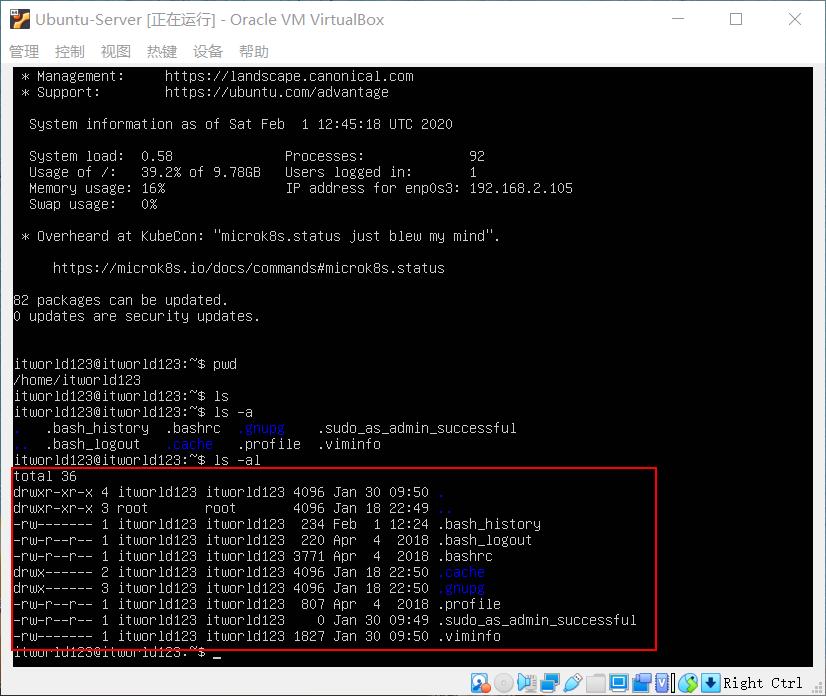Click the recording status icon in status bar
This screenshot has height=696, width=826.
(640, 682)
